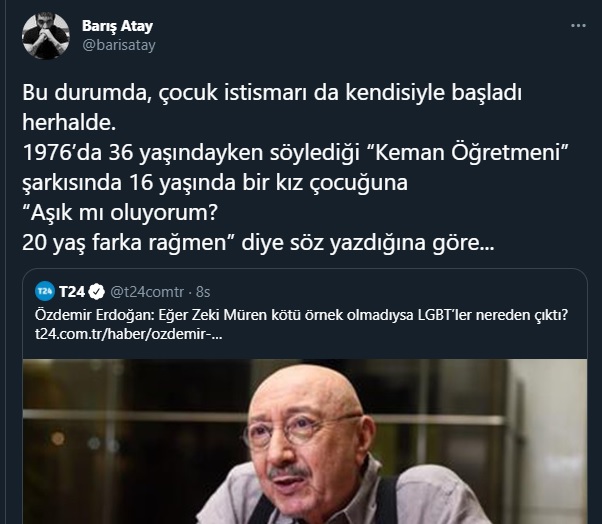Open the t24.com.tr/haber/ozdemir link
This screenshot has width=602, height=524.
(129, 334)
